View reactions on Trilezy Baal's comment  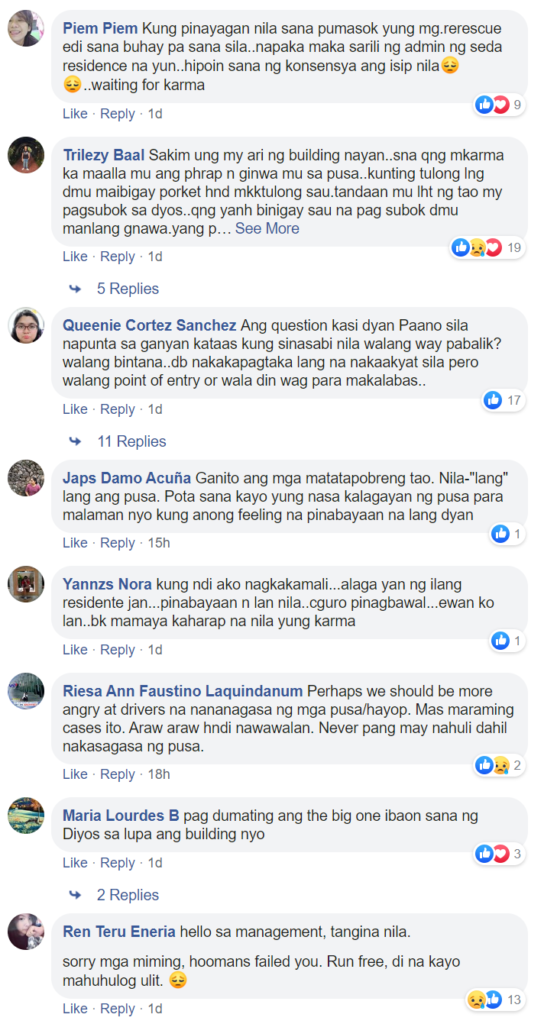tap(488, 248)
